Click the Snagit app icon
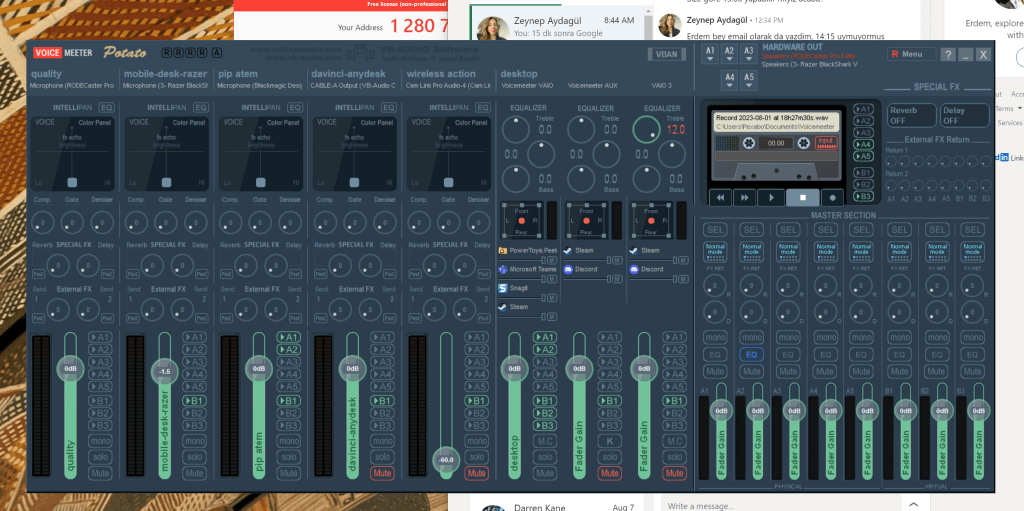The image size is (1024, 511). pyautogui.click(x=503, y=288)
